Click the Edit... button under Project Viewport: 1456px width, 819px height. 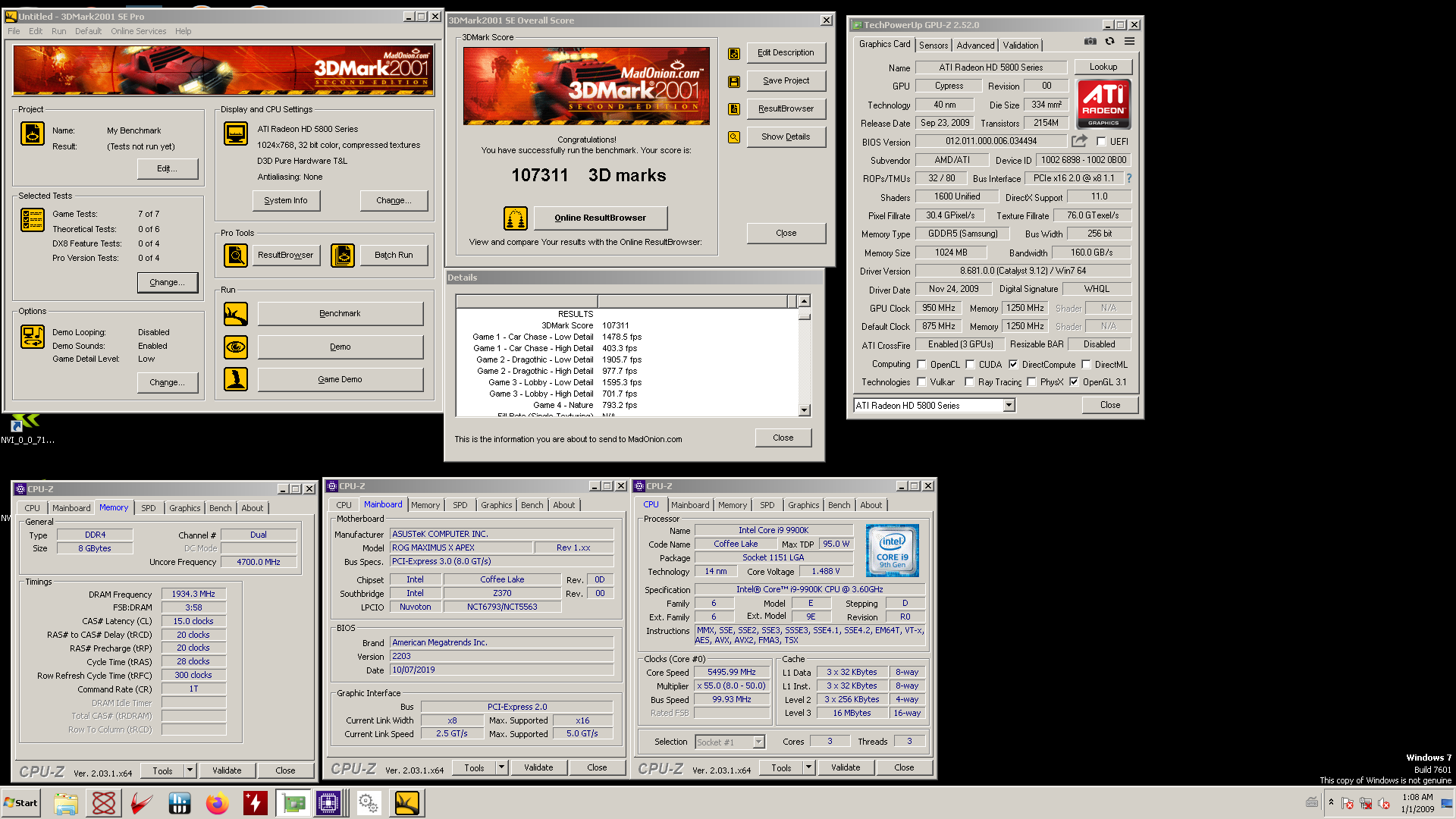coord(168,168)
